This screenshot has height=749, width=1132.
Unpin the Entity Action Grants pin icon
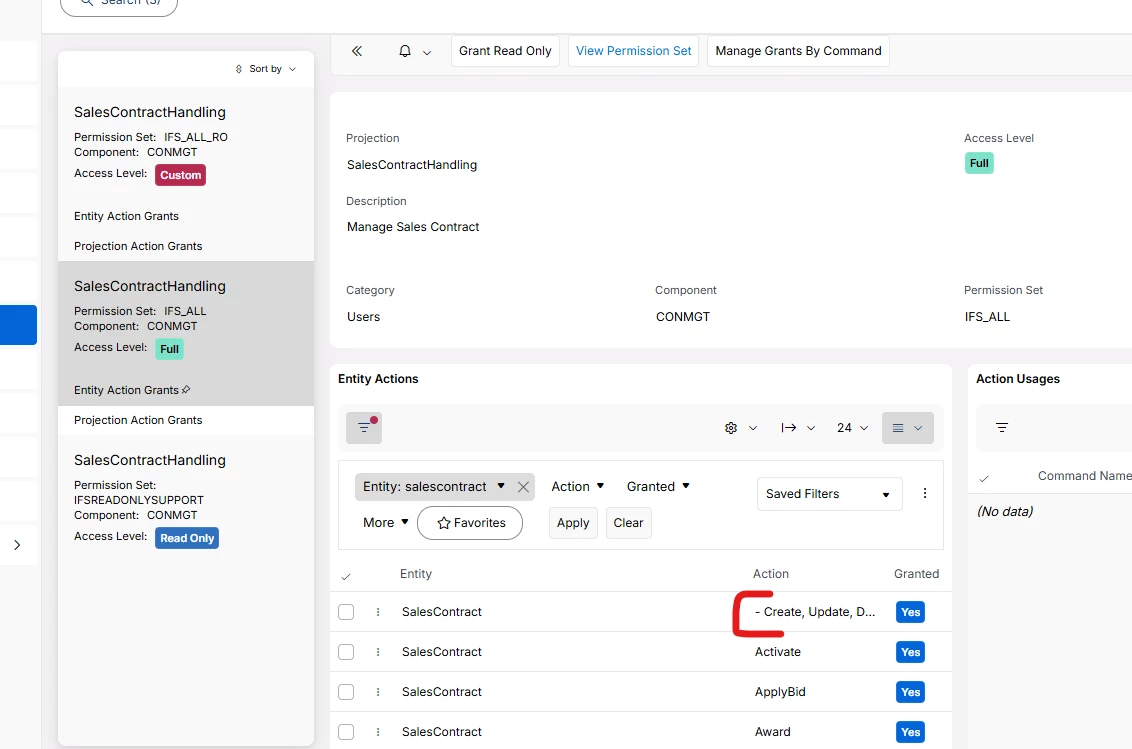point(186,389)
